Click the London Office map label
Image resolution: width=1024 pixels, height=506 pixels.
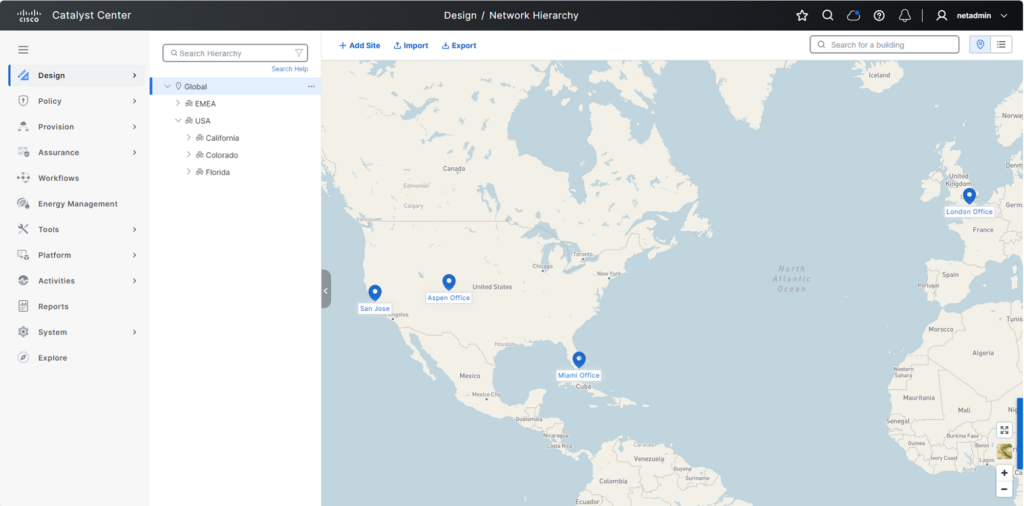969,212
